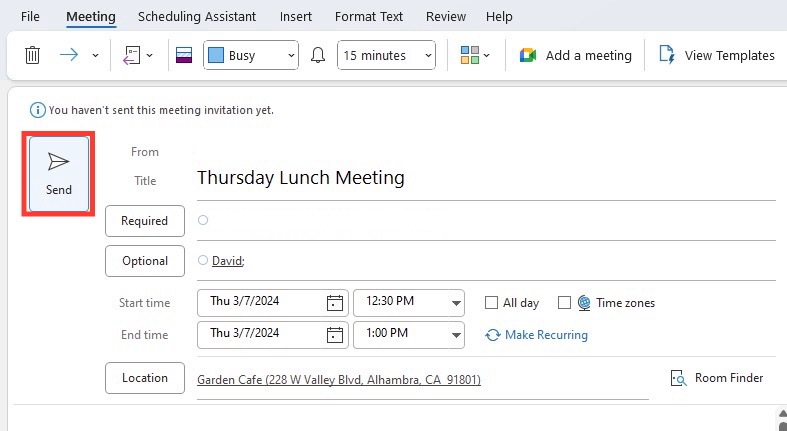Image resolution: width=787 pixels, height=431 pixels.
Task: Select the radio circle beside David
Action: (203, 260)
